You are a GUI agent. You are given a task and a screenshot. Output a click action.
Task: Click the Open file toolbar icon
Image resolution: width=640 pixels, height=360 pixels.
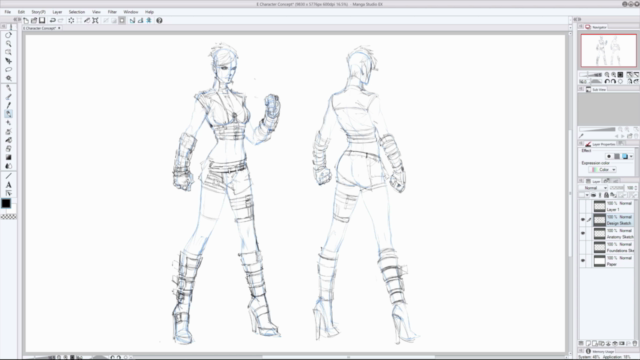point(34,20)
